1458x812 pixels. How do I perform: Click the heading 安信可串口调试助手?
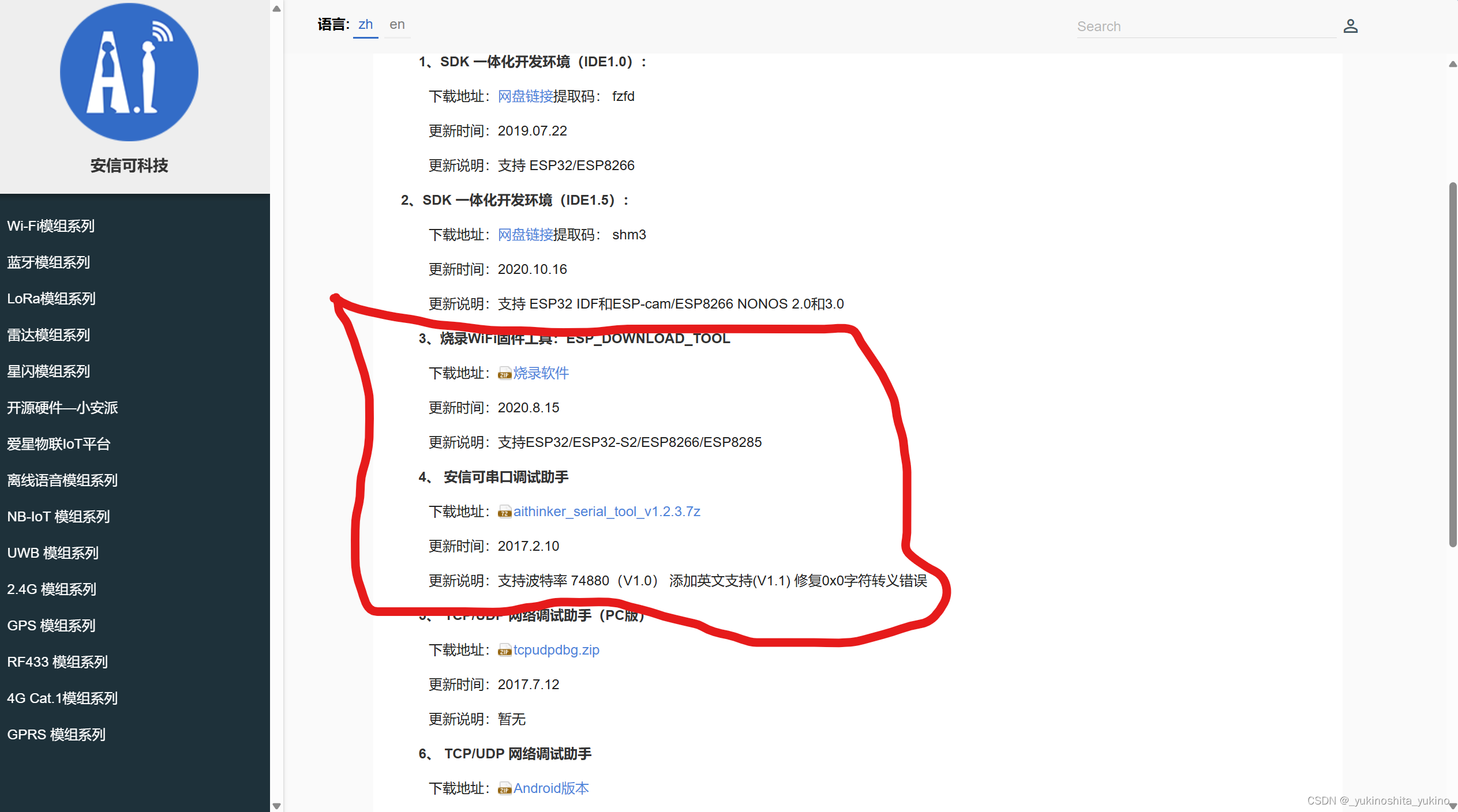pos(506,477)
